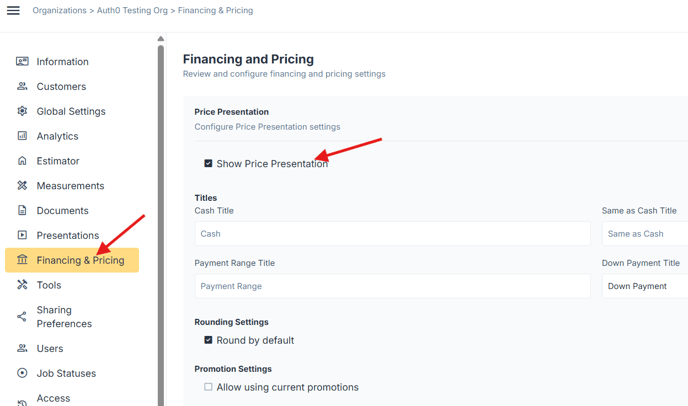Go to Job Statuses in sidebar
688x406 pixels.
coord(66,373)
